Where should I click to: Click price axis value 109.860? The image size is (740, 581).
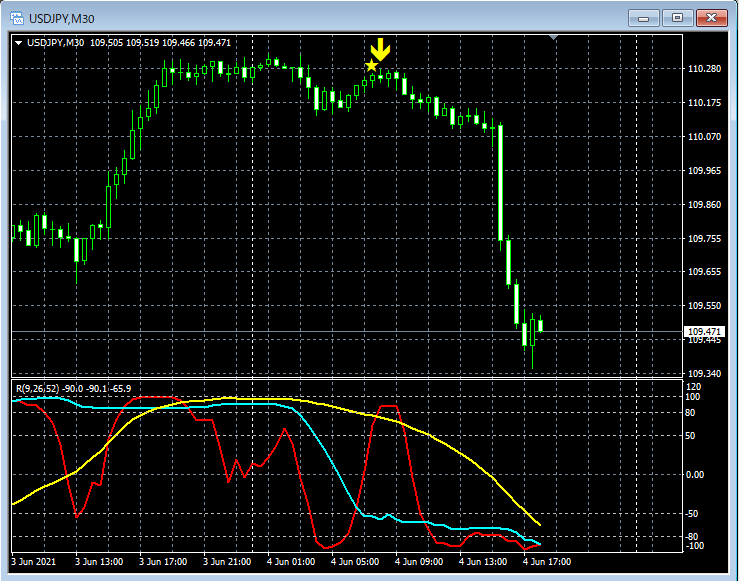[x=705, y=205]
